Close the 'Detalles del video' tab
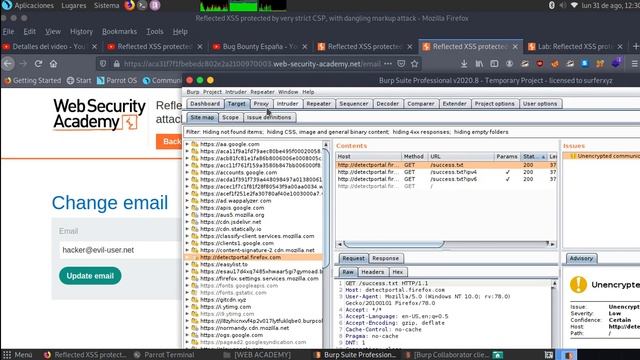The width and height of the screenshot is (640, 360). click(x=94, y=47)
